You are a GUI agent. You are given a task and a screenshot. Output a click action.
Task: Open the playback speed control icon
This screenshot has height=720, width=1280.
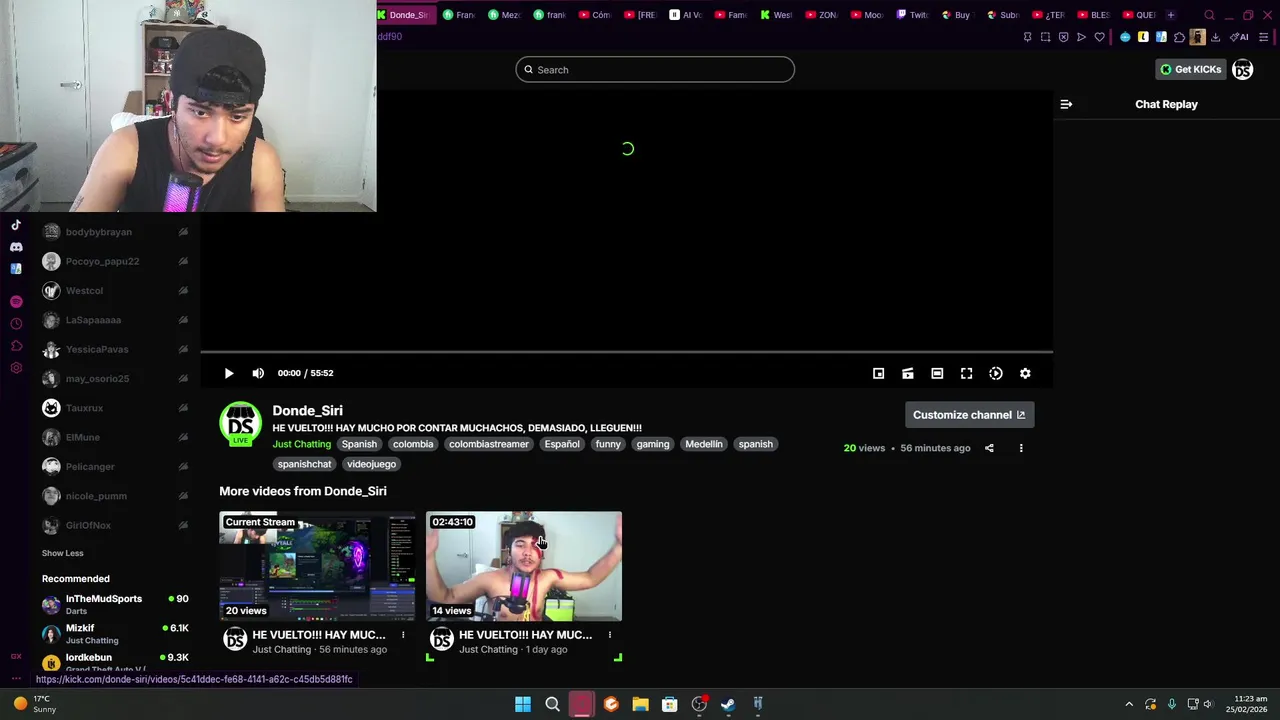996,373
